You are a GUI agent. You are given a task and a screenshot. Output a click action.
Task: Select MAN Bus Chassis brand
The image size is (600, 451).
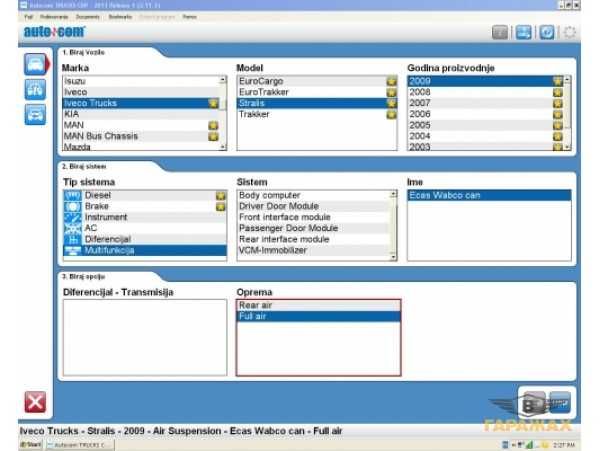(141, 137)
